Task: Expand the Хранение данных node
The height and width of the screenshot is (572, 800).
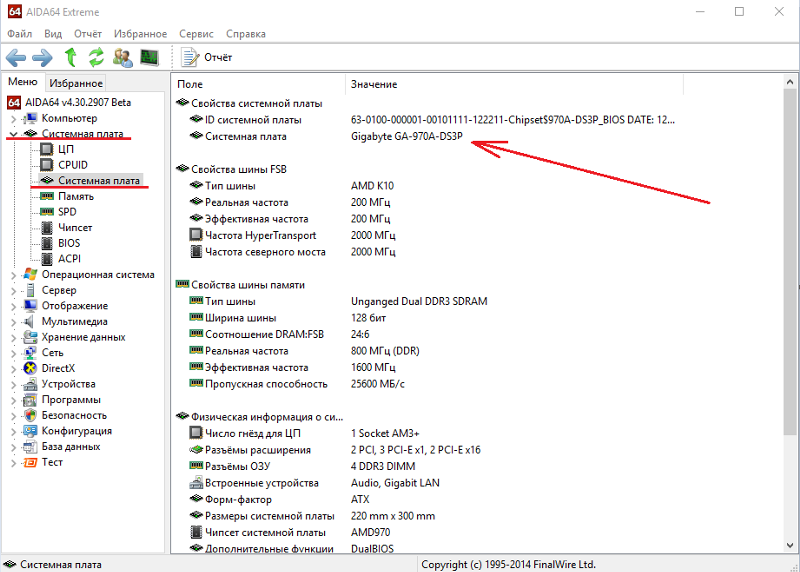Action: (13, 338)
